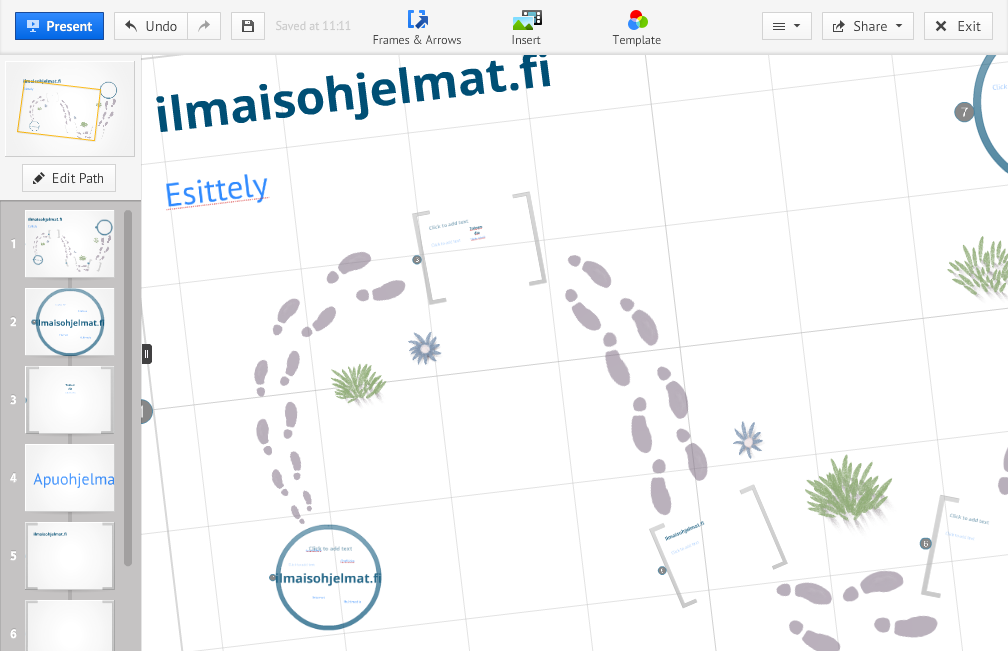This screenshot has height=651, width=1008.
Task: Start the presentation with Present button
Action: (x=59, y=26)
